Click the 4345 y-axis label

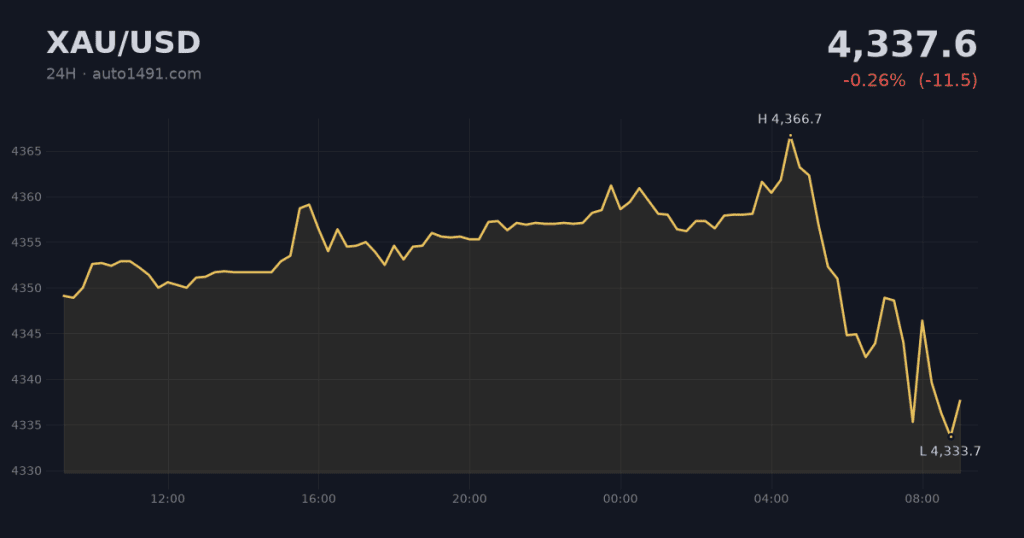26,334
